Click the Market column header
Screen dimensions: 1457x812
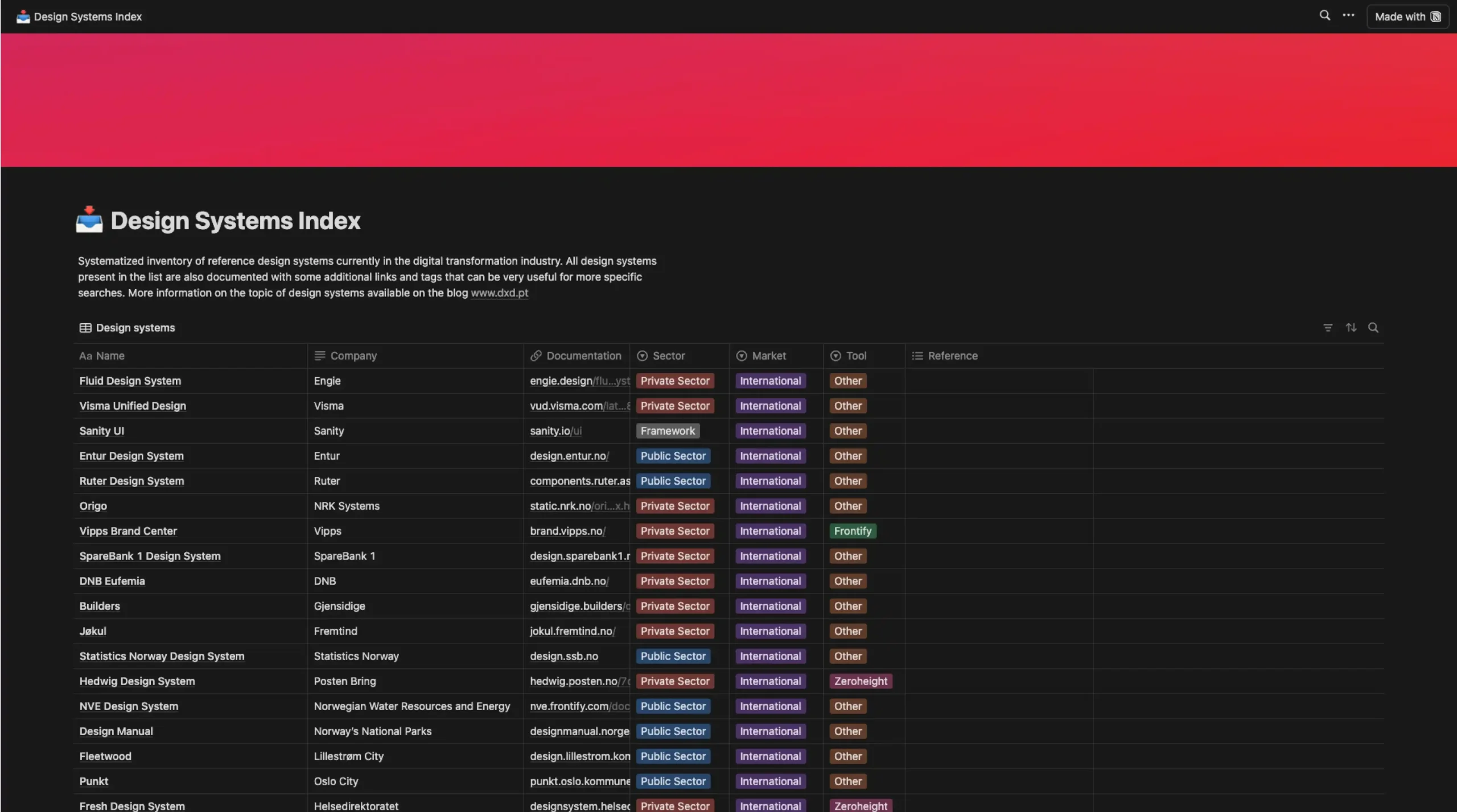[776, 356]
